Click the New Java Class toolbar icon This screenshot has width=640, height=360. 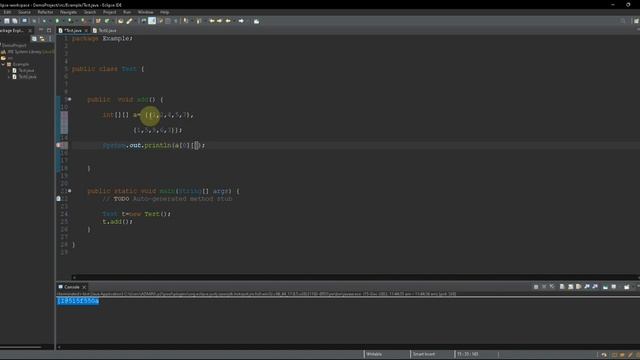107,21
